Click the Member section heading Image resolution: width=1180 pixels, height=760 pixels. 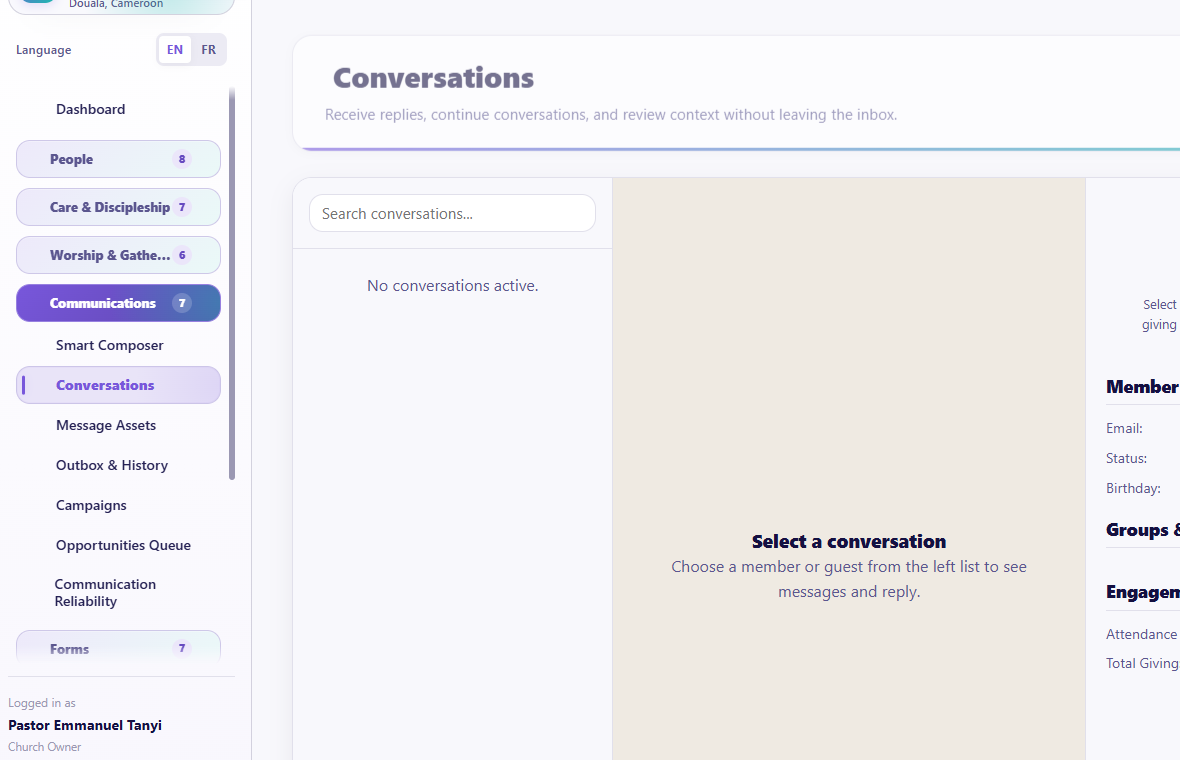click(x=1142, y=387)
